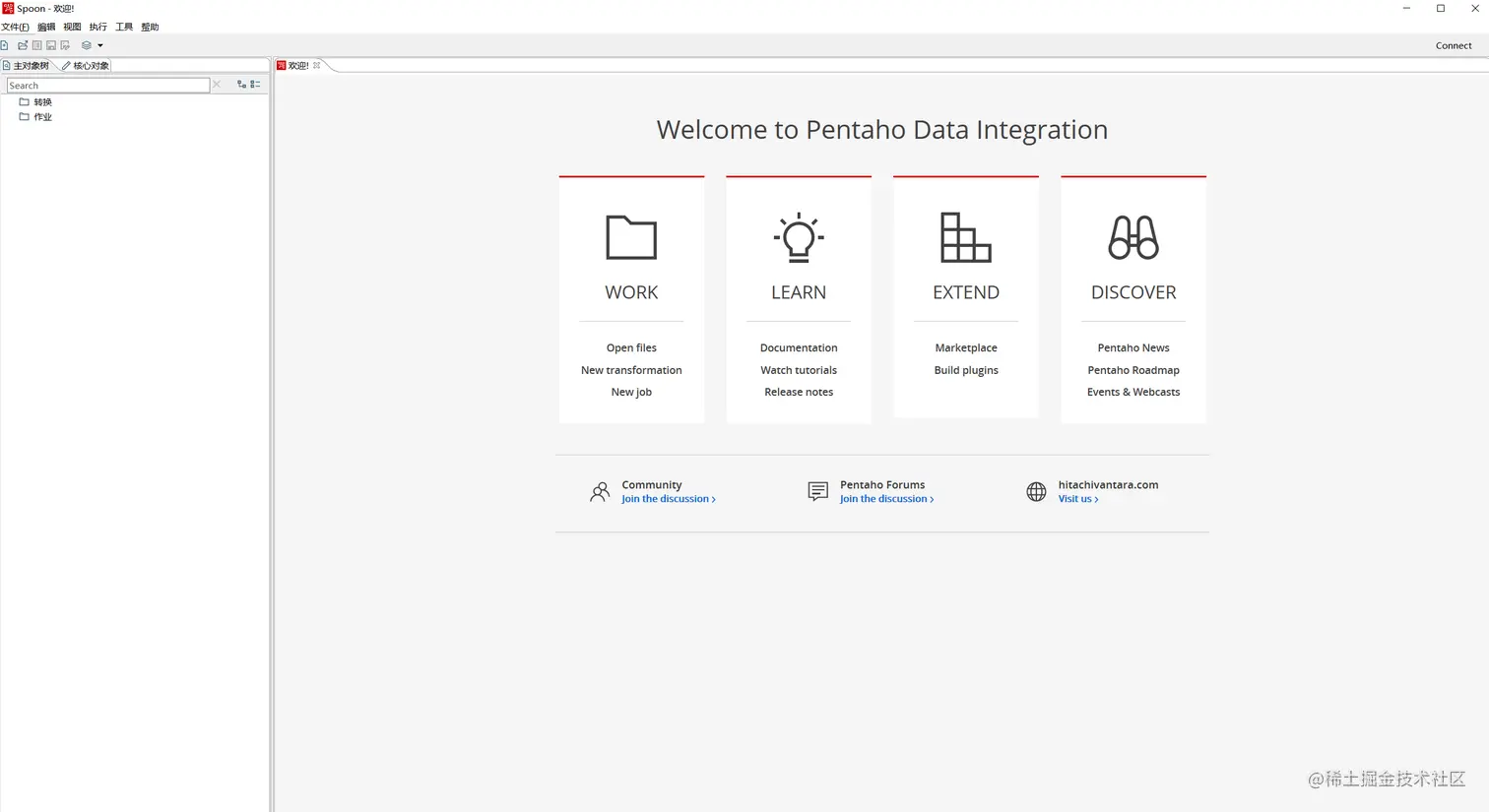This screenshot has height=812, width=1489.
Task: Open the Pentaho Roadmap link
Action: [x=1133, y=370]
